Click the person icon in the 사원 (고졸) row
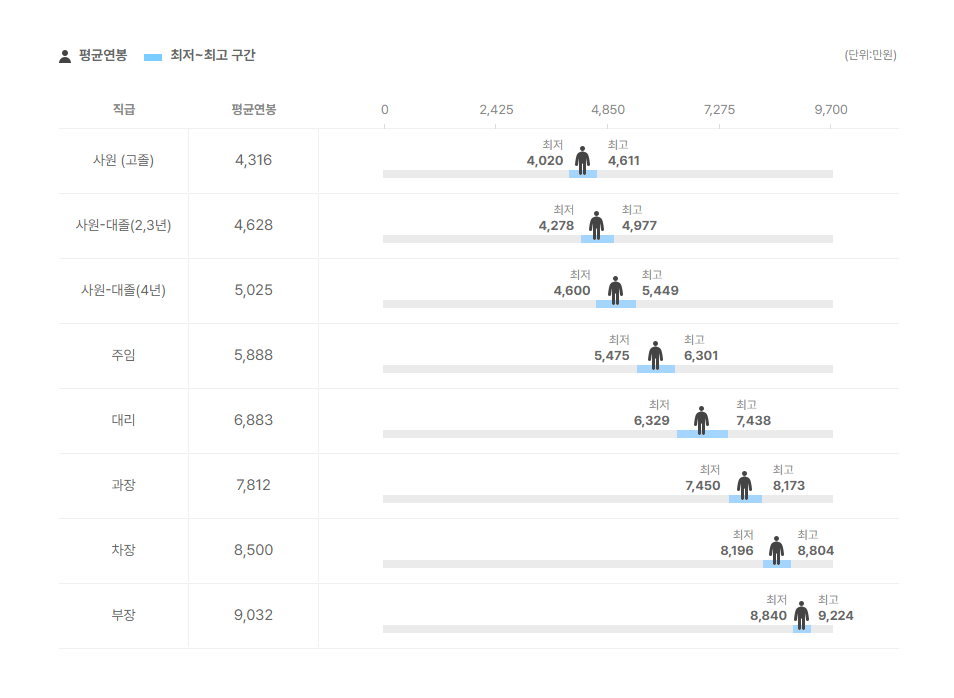 pos(583,160)
